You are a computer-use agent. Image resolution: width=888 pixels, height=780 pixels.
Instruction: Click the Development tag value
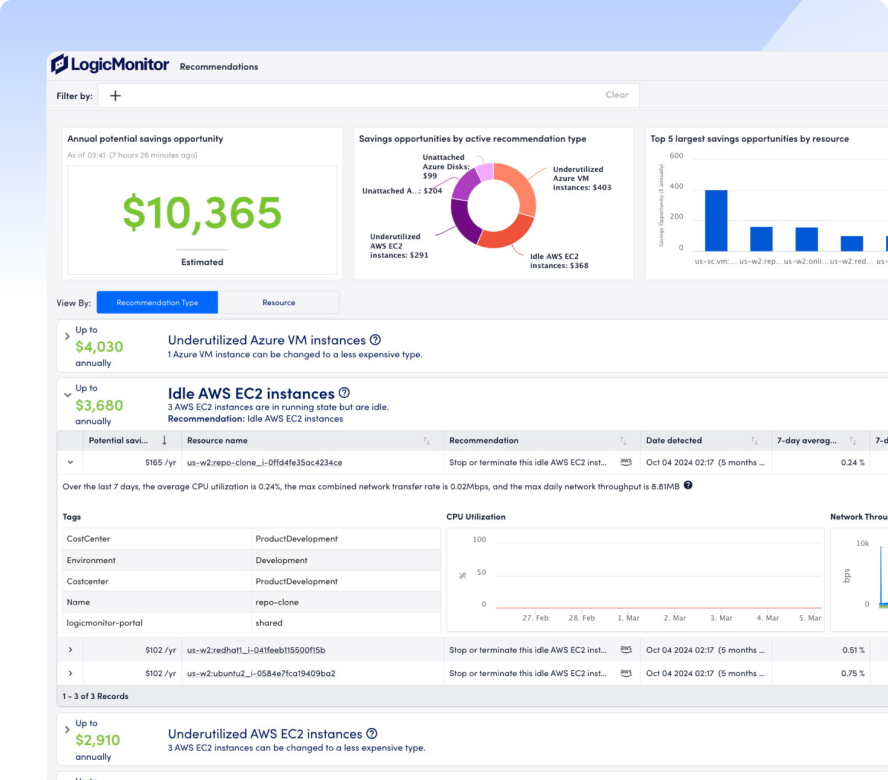[281, 560]
